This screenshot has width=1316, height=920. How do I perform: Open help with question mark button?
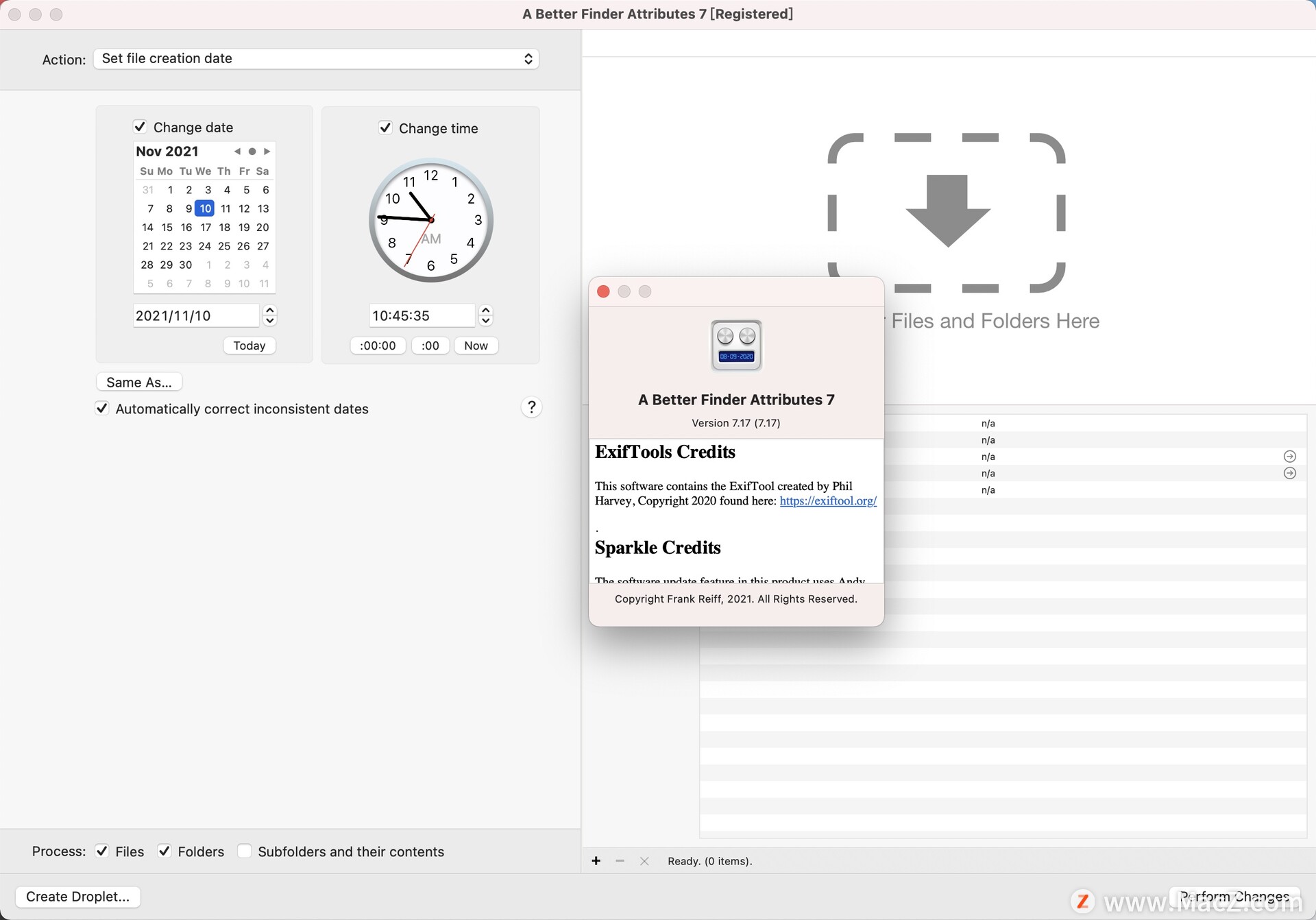(x=531, y=407)
